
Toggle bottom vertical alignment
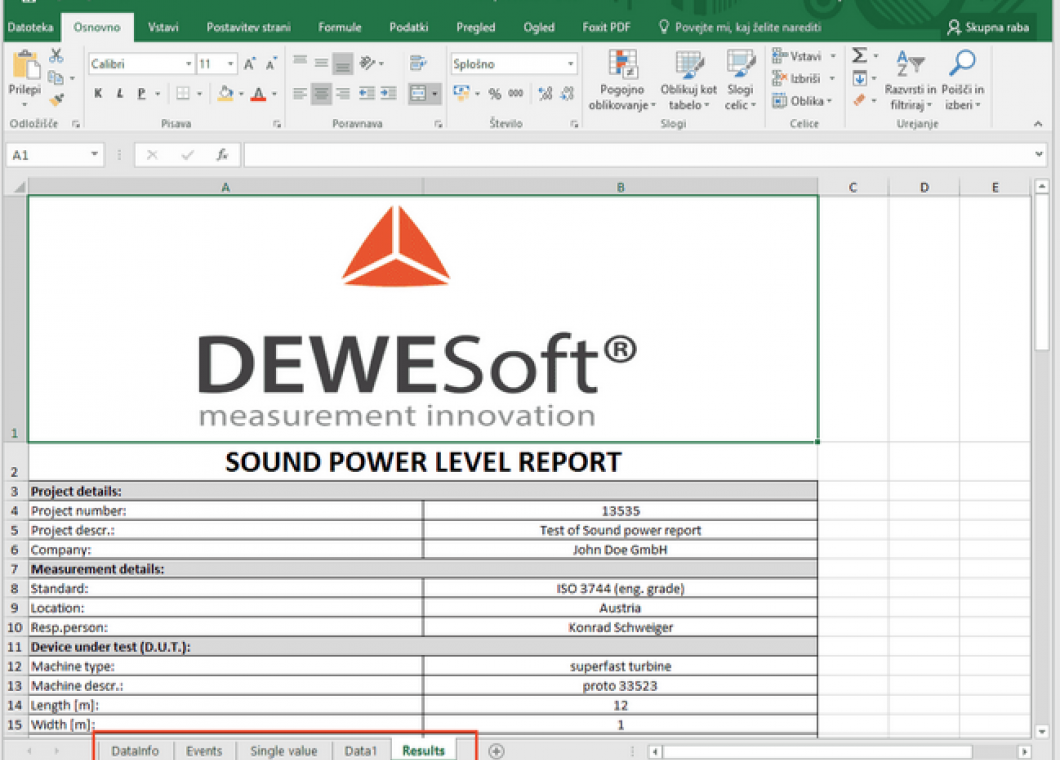tap(343, 64)
